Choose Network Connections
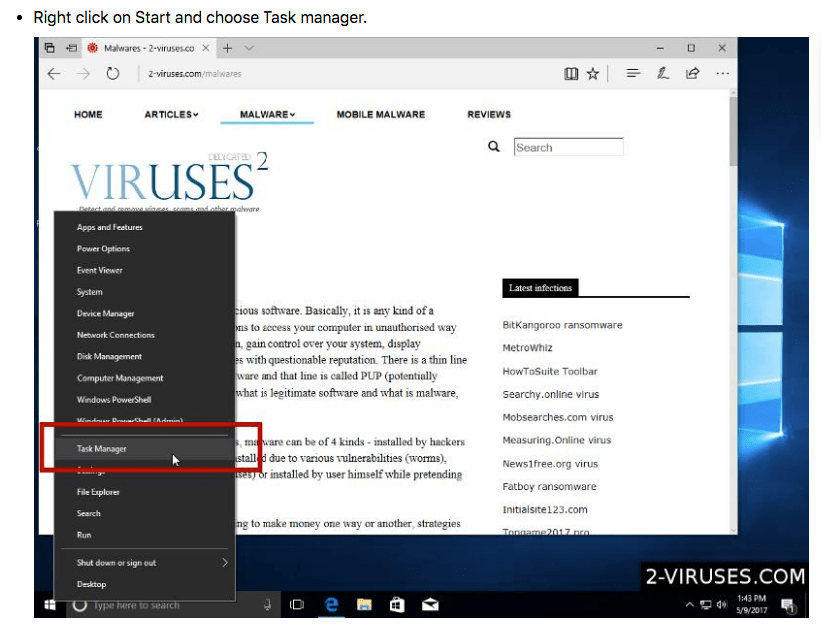Image resolution: width=821 pixels, height=628 pixels. click(145, 335)
